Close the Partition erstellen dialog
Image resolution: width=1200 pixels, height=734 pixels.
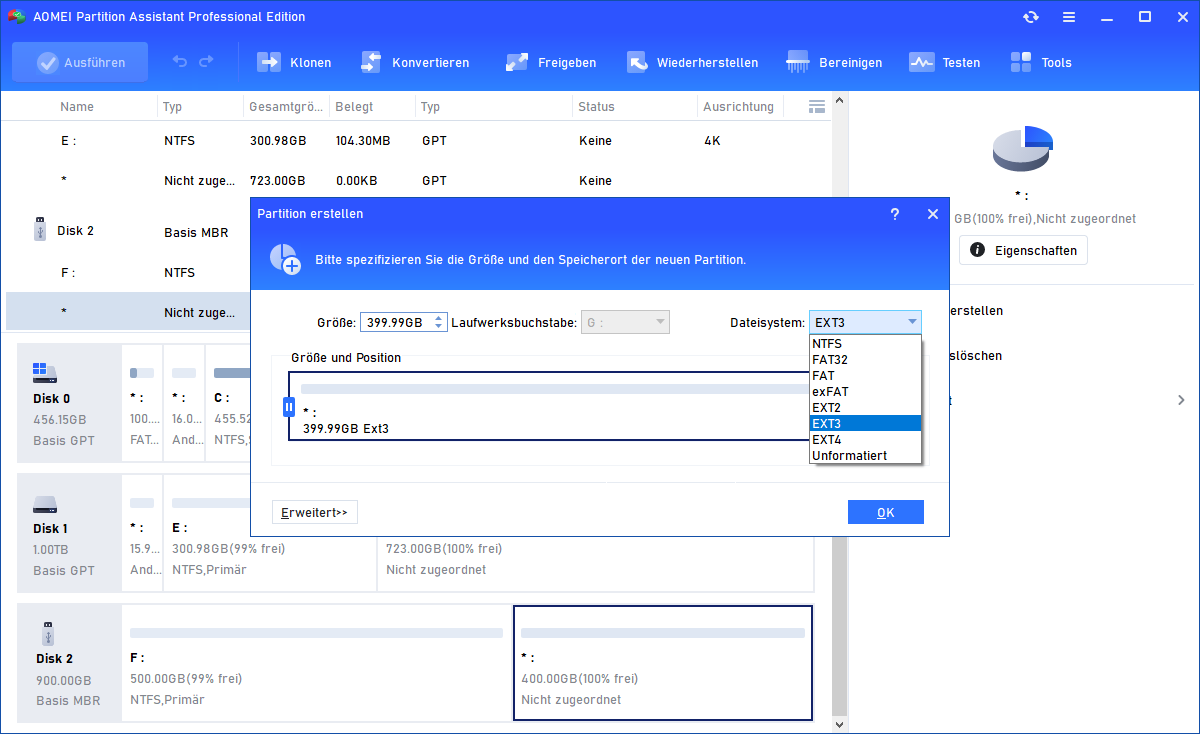point(932,214)
